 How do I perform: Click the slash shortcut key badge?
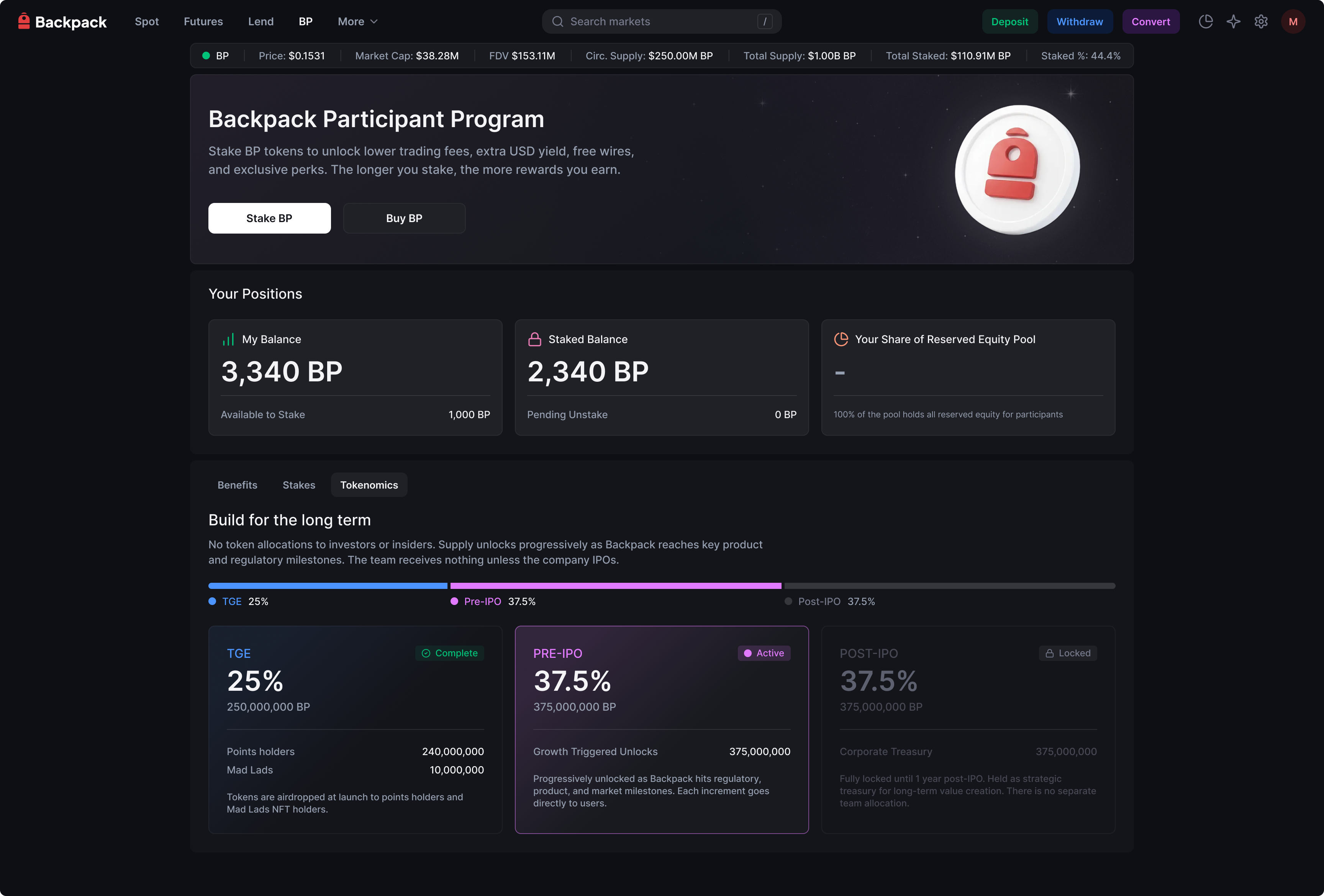[x=765, y=21]
